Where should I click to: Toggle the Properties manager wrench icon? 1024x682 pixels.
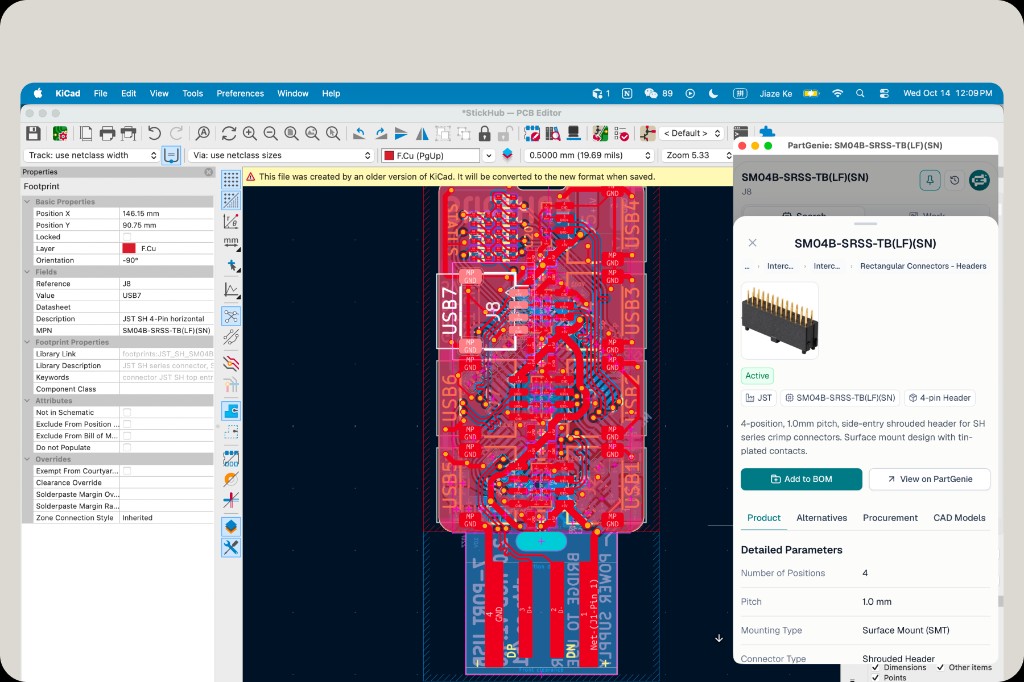coord(231,547)
